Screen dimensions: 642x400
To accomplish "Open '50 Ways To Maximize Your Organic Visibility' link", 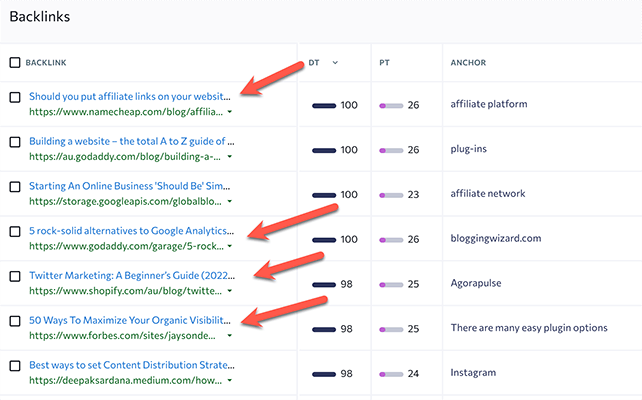I will click(130, 321).
